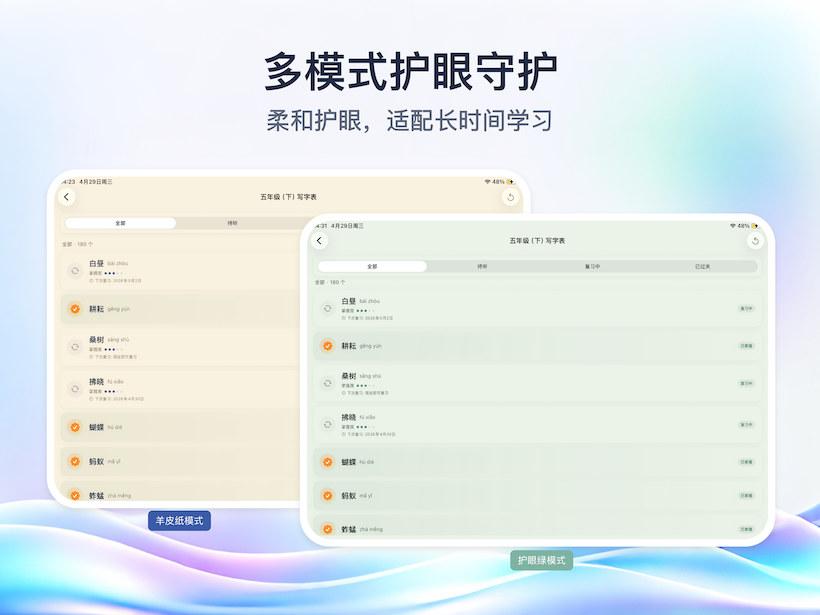
Task: Open the 已过关 tab on the green-mode screen
Action: tap(702, 267)
